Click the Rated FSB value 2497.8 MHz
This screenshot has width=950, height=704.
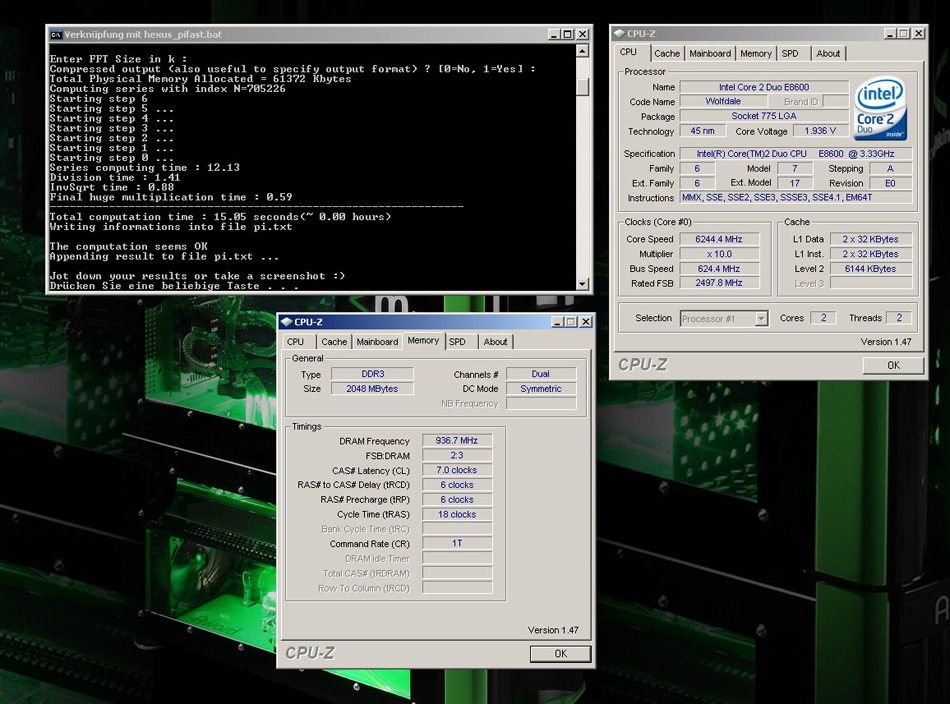pyautogui.click(x=719, y=283)
